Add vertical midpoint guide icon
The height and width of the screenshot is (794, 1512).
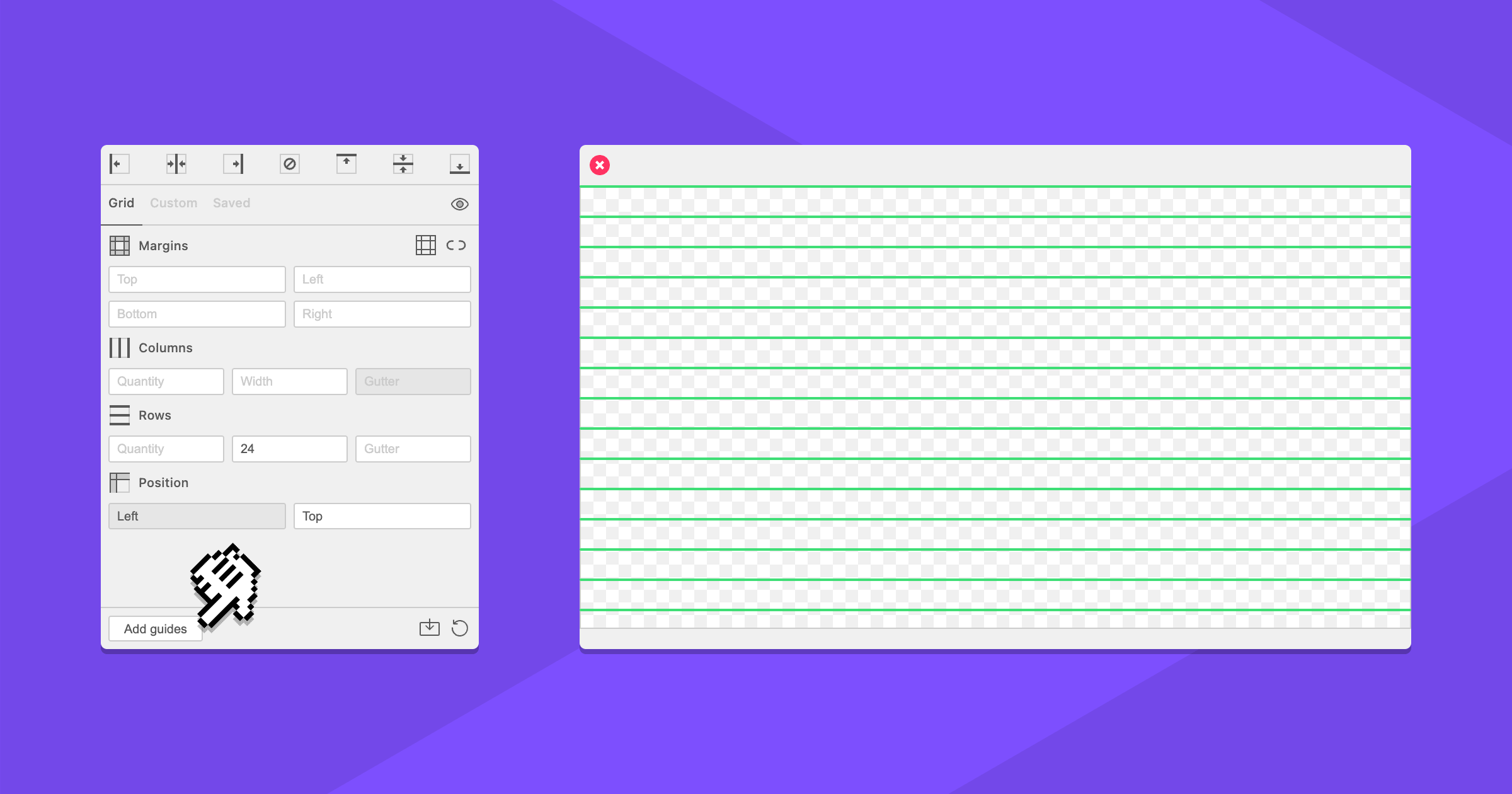176,164
